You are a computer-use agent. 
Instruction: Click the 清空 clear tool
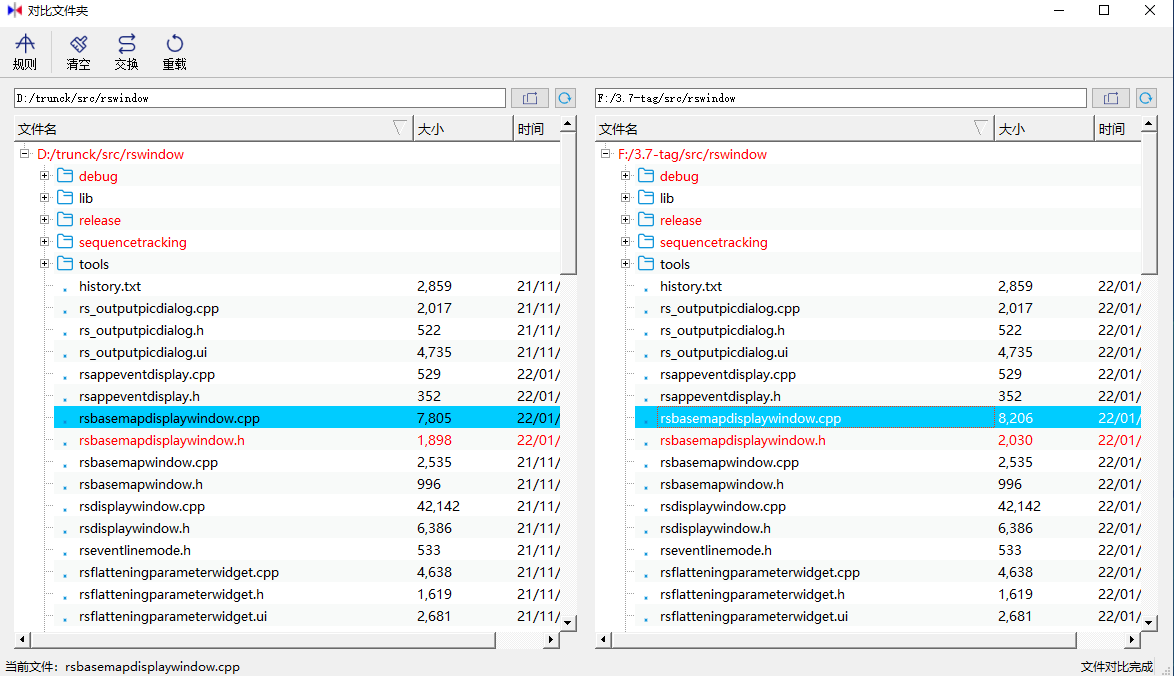(78, 52)
